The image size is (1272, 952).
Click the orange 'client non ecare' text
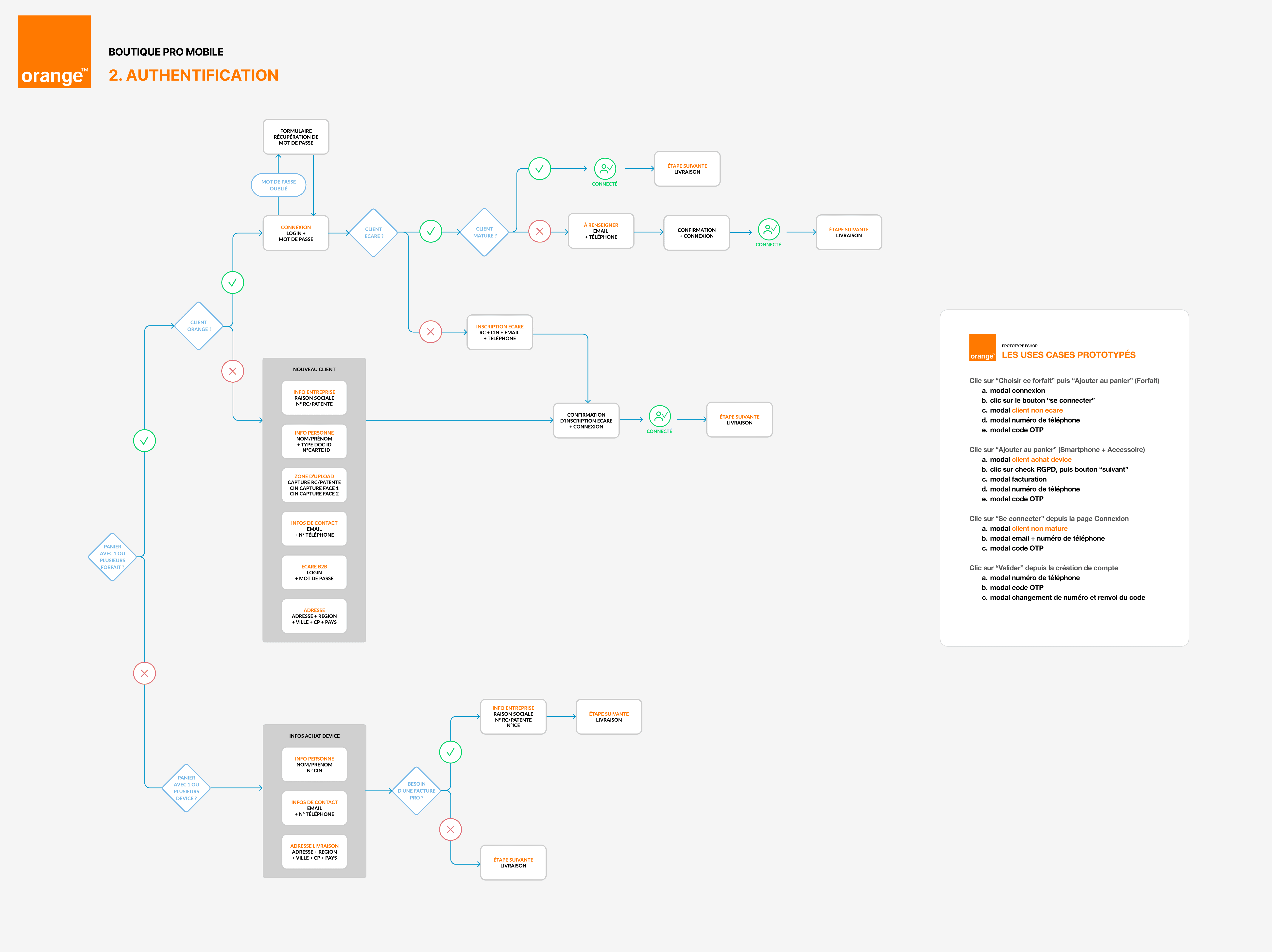click(1037, 410)
